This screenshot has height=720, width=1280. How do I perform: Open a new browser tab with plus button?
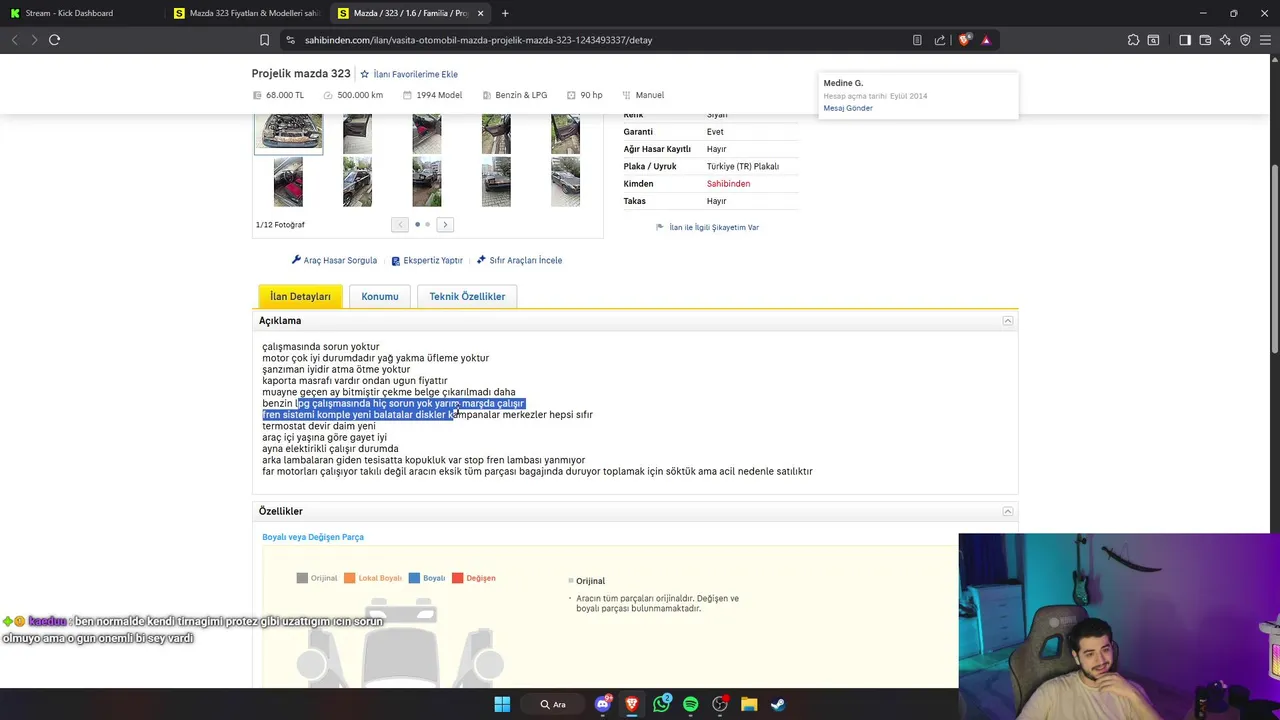coord(505,13)
